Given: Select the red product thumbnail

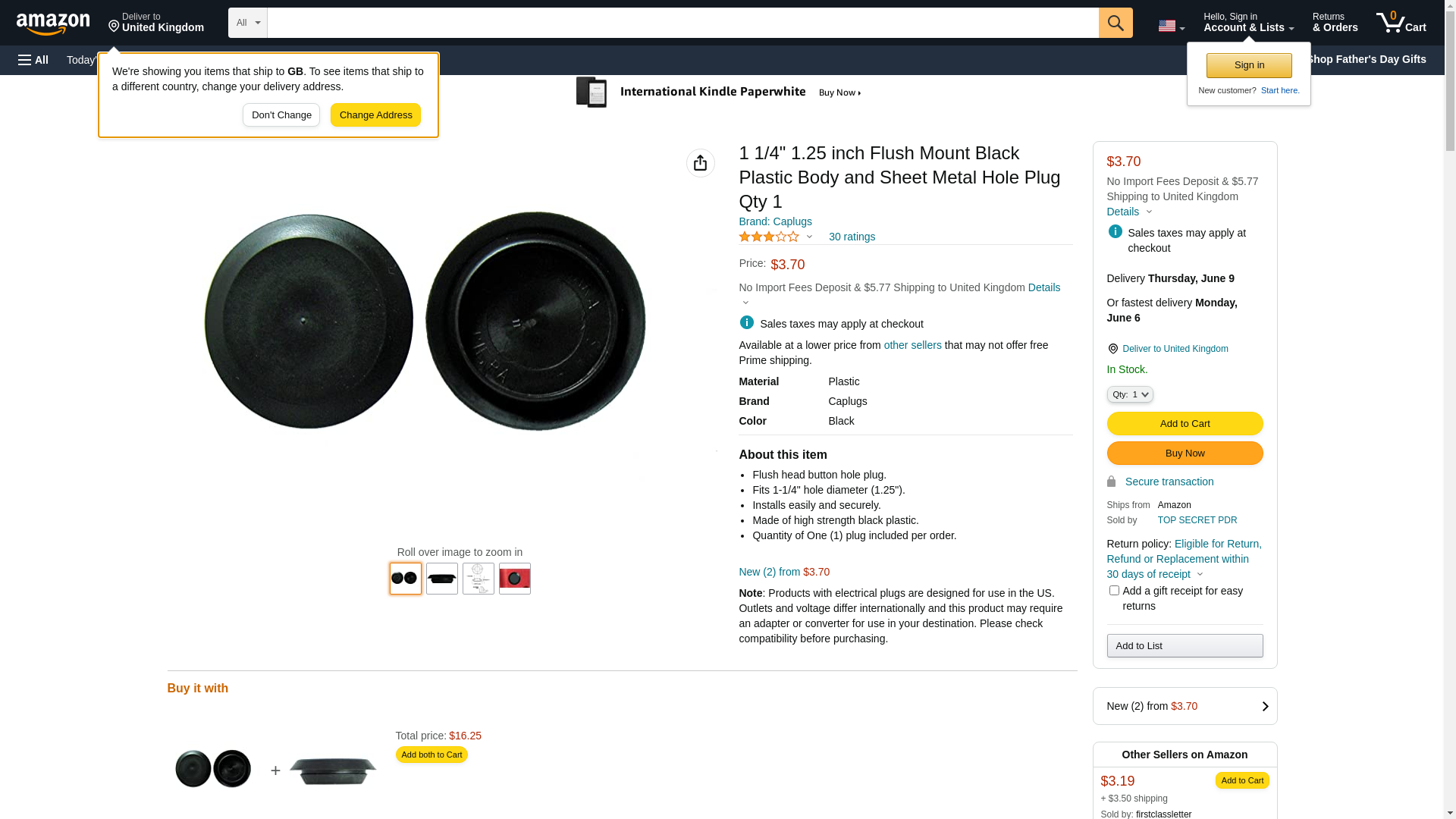Looking at the screenshot, I should click(514, 579).
